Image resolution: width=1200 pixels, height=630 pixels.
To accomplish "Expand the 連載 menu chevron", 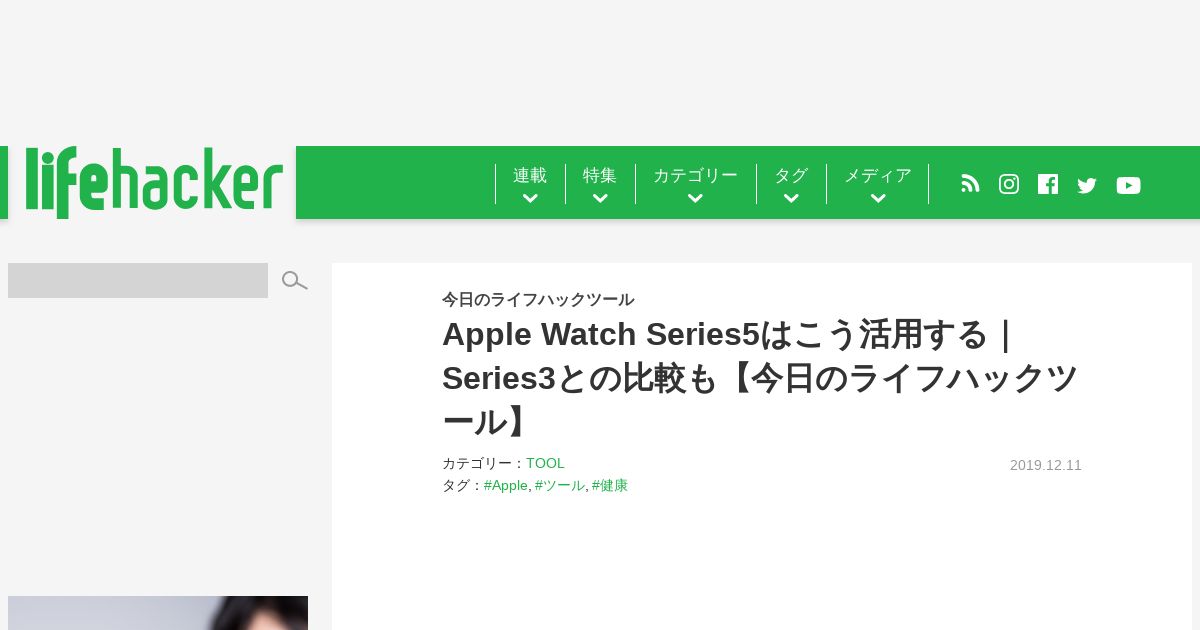I will click(530, 198).
